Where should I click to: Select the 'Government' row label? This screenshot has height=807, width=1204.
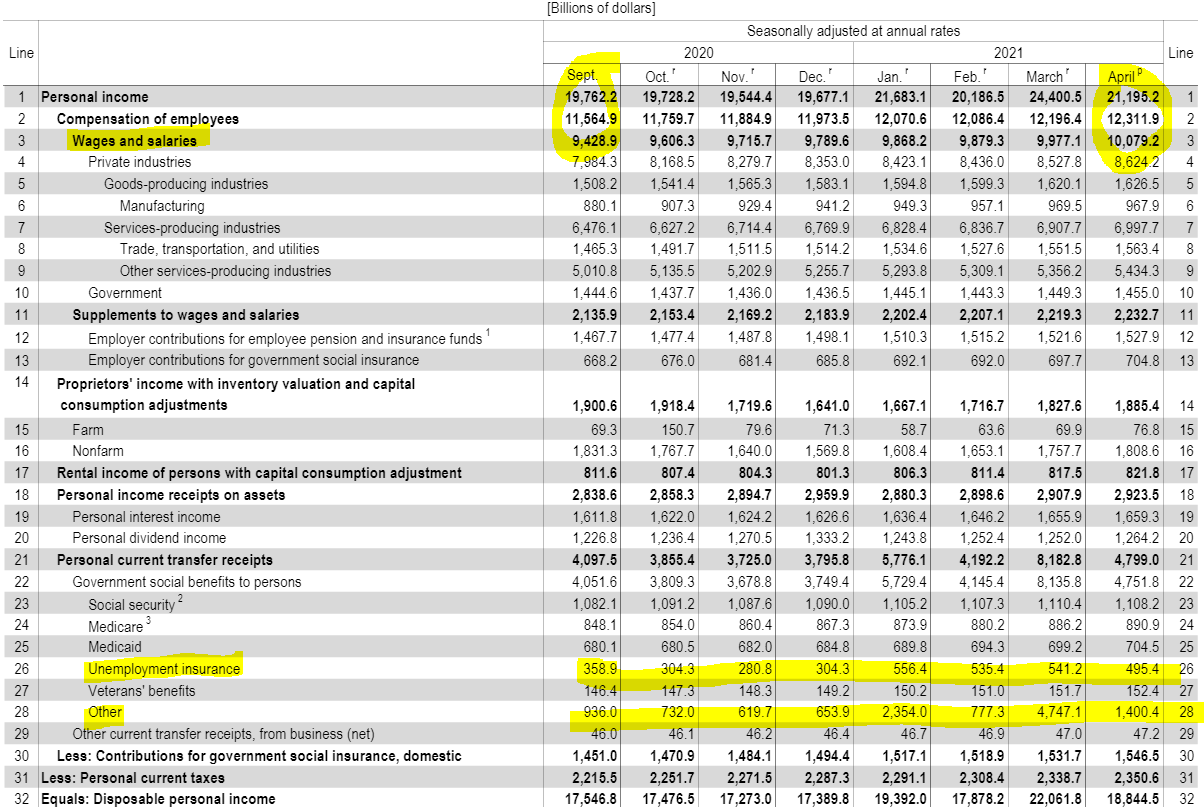coord(125,293)
